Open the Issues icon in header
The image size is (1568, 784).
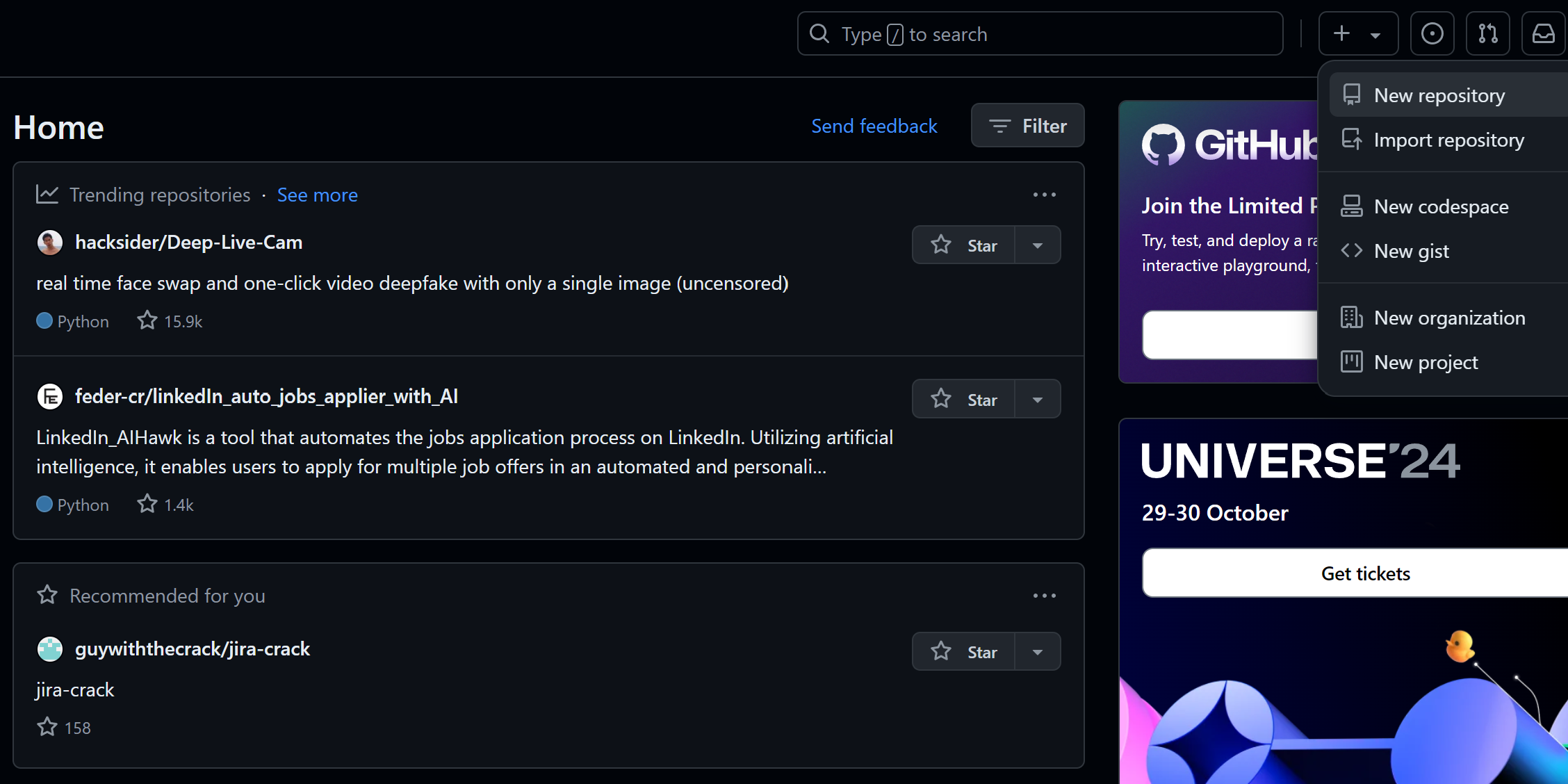(1432, 33)
